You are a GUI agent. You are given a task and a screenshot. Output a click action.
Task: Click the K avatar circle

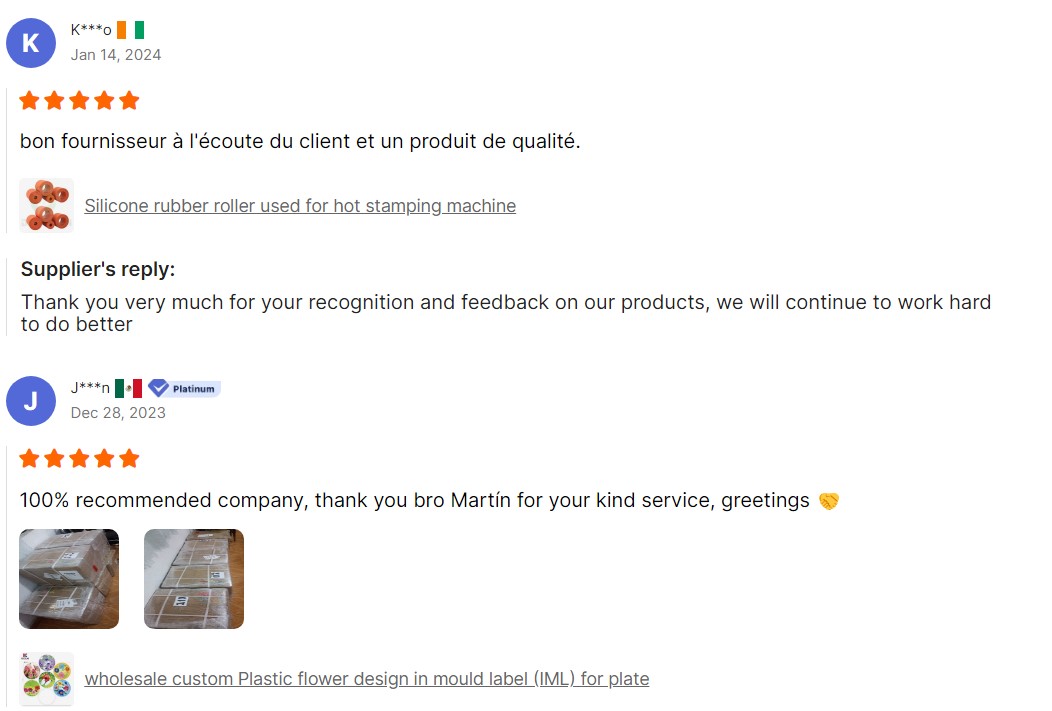[x=31, y=43]
